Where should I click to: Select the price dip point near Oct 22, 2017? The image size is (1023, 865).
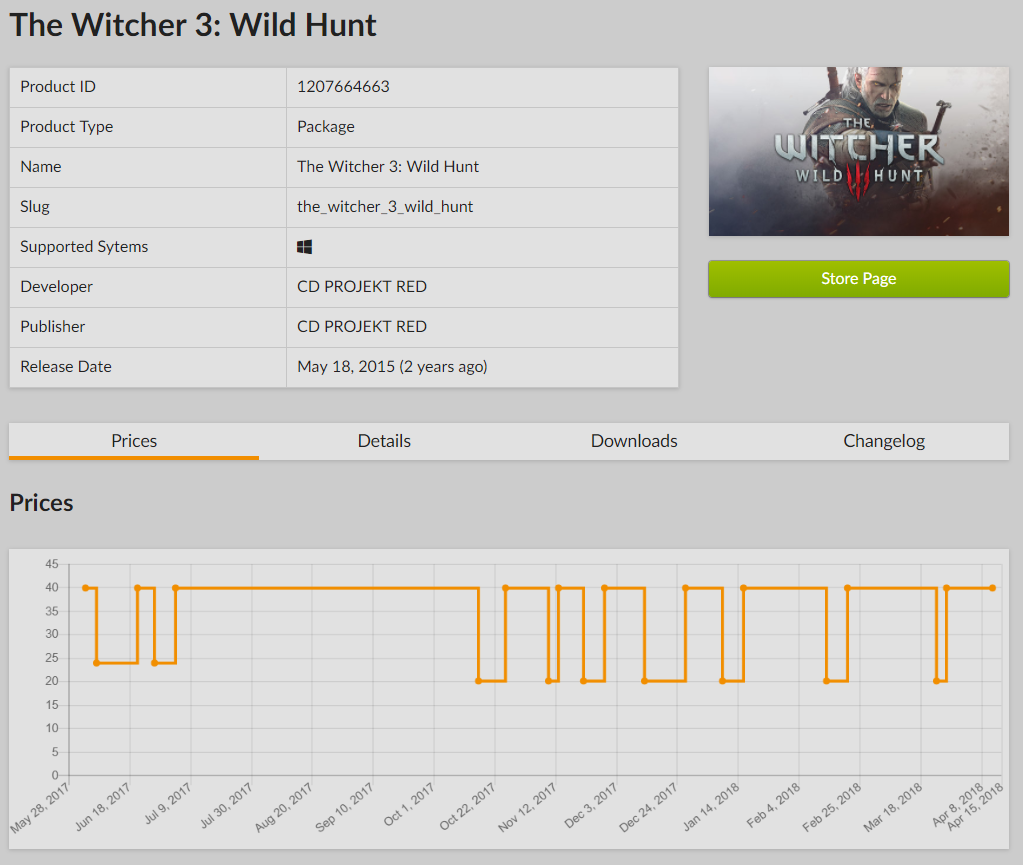[x=480, y=681]
